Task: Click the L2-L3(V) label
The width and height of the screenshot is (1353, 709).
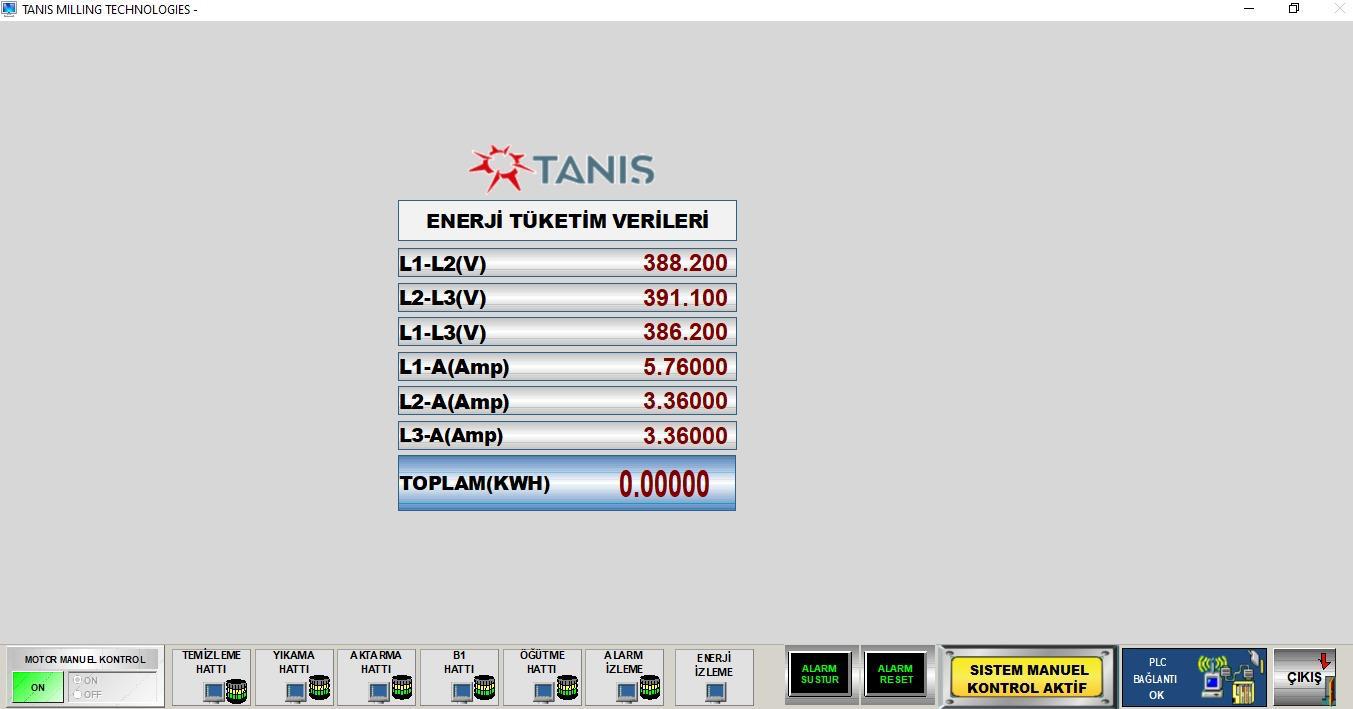Action: pos(443,298)
